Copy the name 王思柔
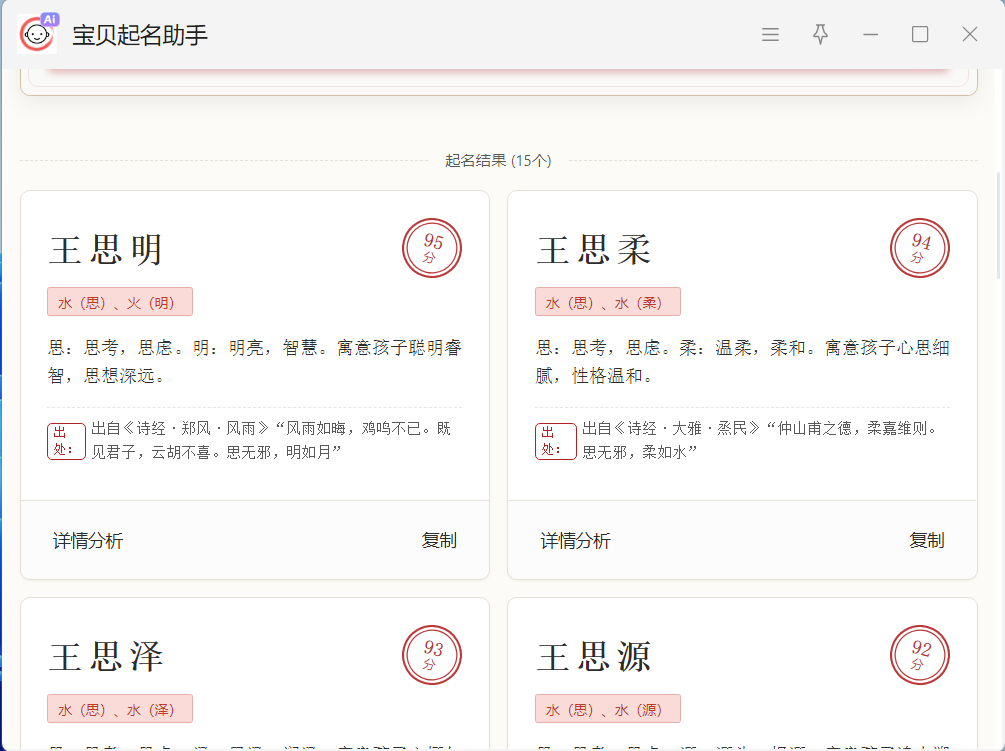The height and width of the screenshot is (751, 1005). [926, 541]
